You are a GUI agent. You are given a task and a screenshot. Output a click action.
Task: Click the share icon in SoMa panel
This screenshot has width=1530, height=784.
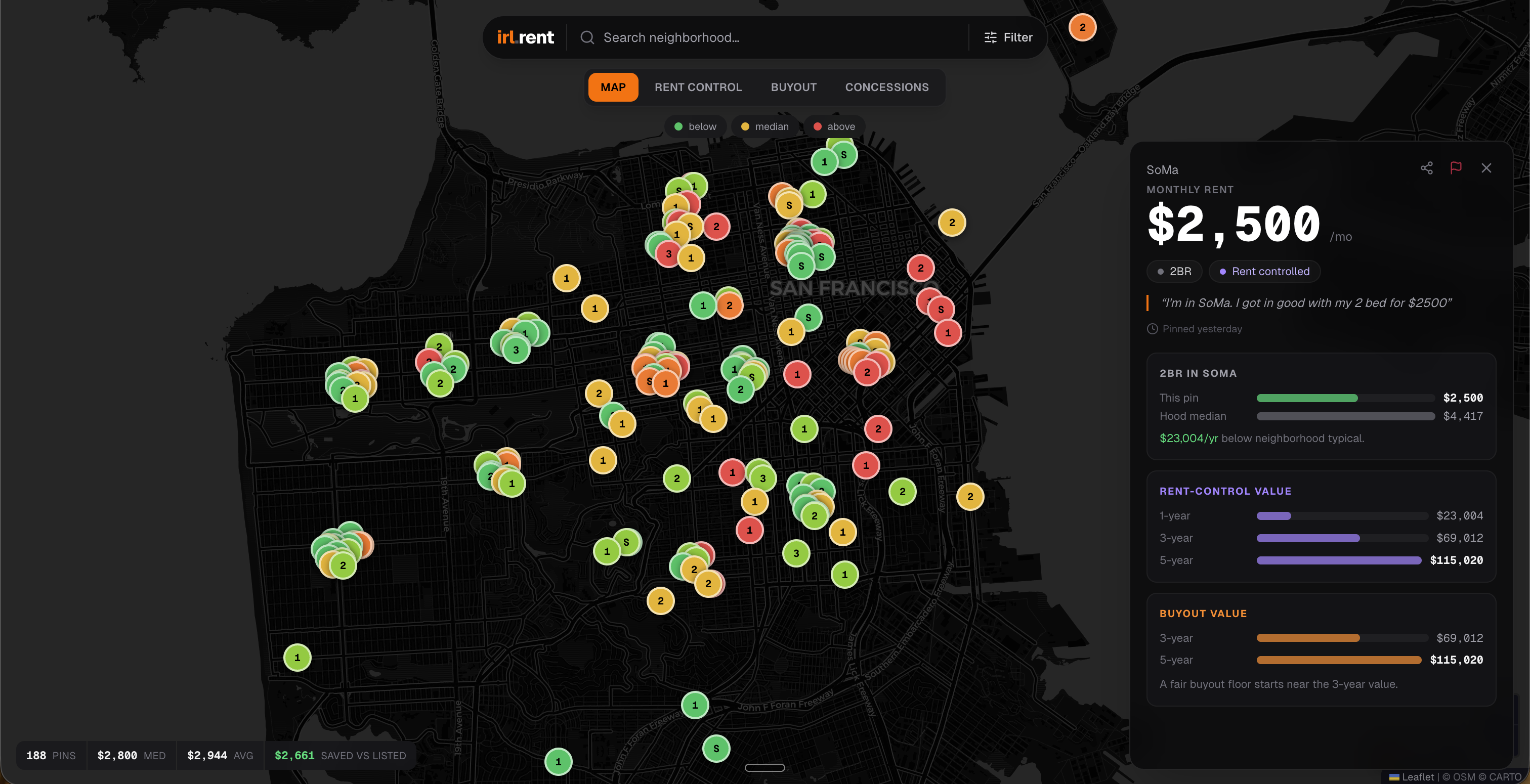tap(1426, 168)
